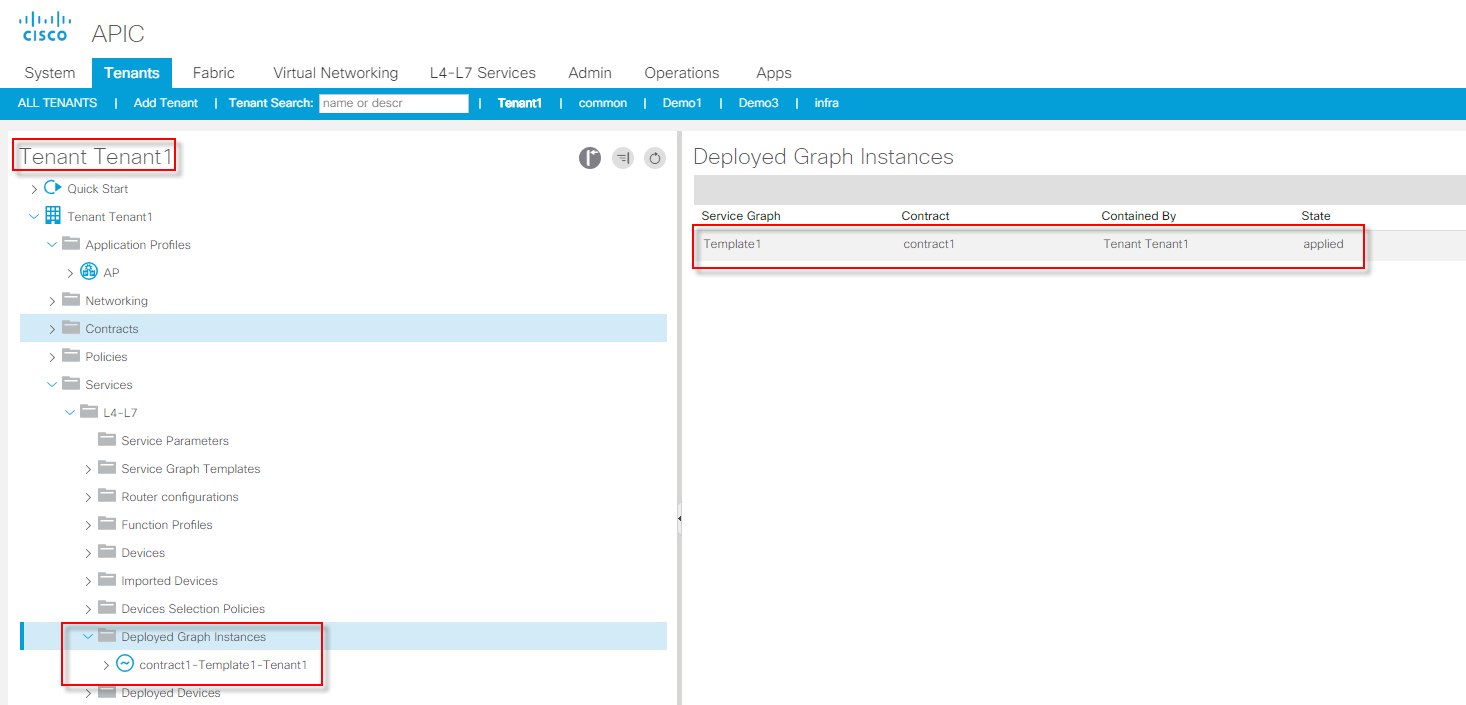This screenshot has height=705, width=1466.
Task: Collapse the L4-L7 folder
Action: pyautogui.click(x=71, y=413)
